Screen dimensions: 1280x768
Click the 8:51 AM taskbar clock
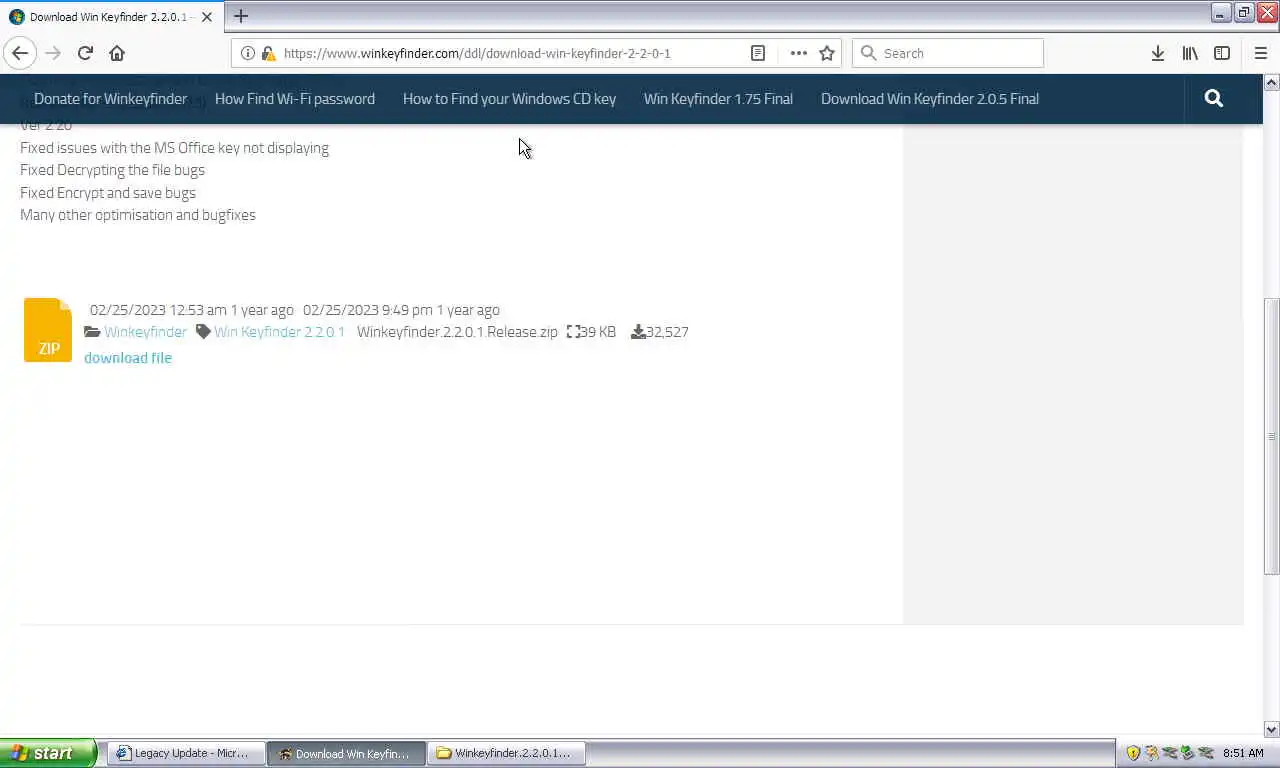(1243, 753)
